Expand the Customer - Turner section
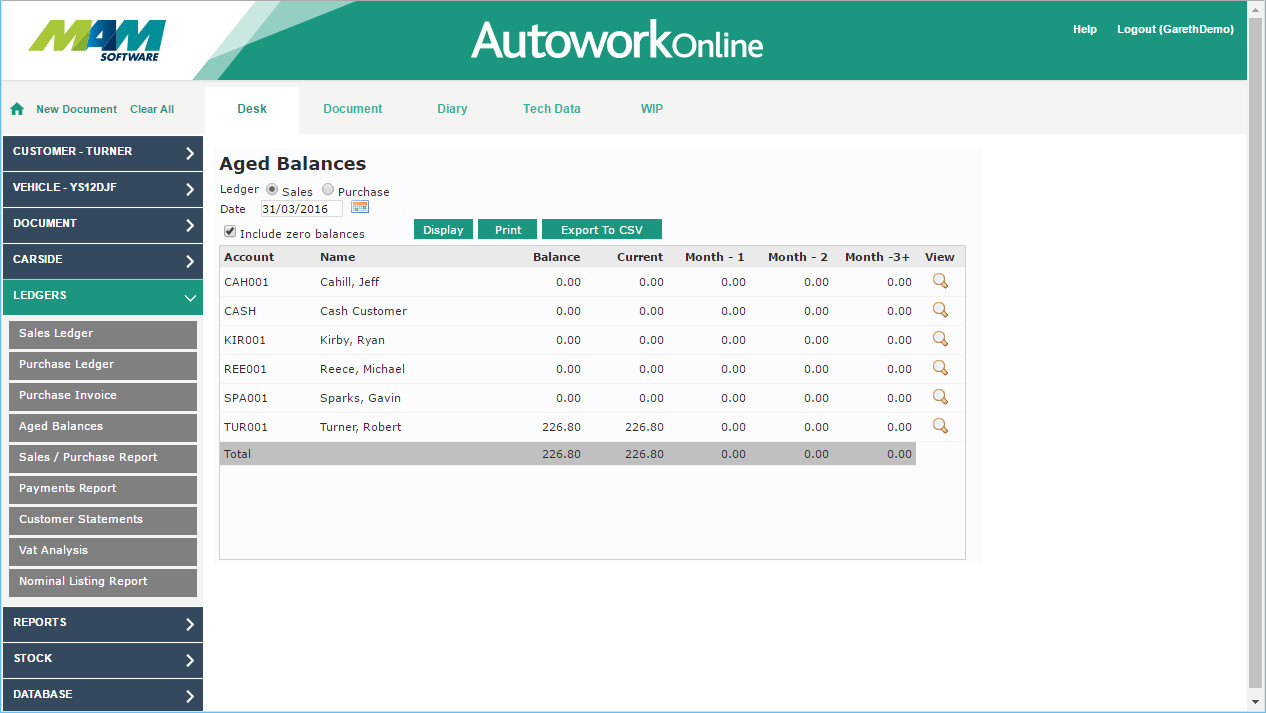 102,152
